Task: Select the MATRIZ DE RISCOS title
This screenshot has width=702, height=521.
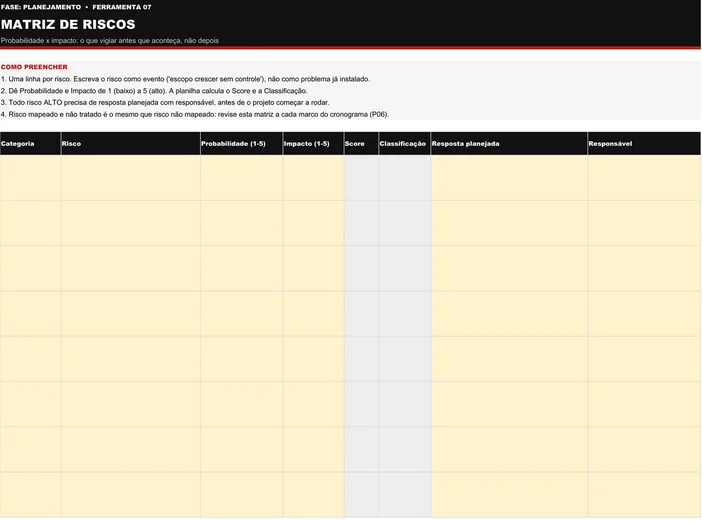Action: 68,24
